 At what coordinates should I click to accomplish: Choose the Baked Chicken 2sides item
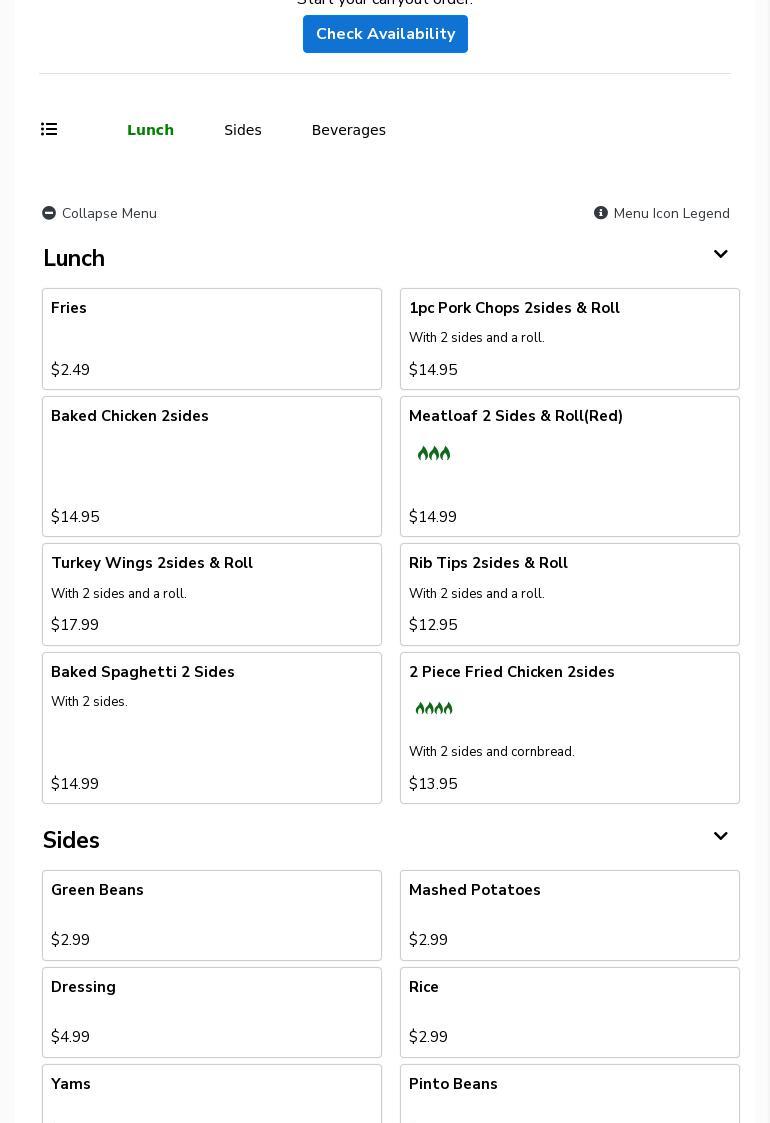coord(212,466)
